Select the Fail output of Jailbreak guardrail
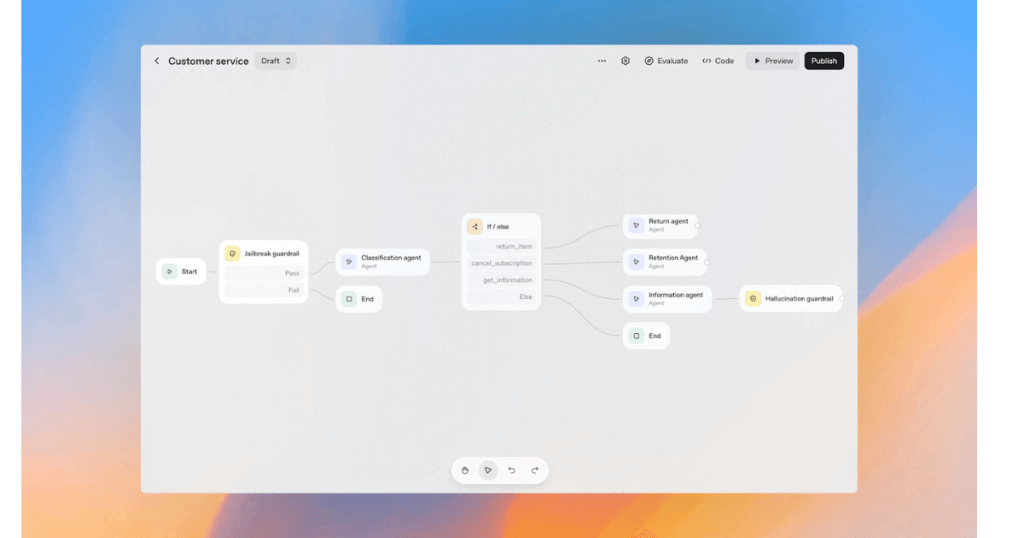 pos(263,290)
